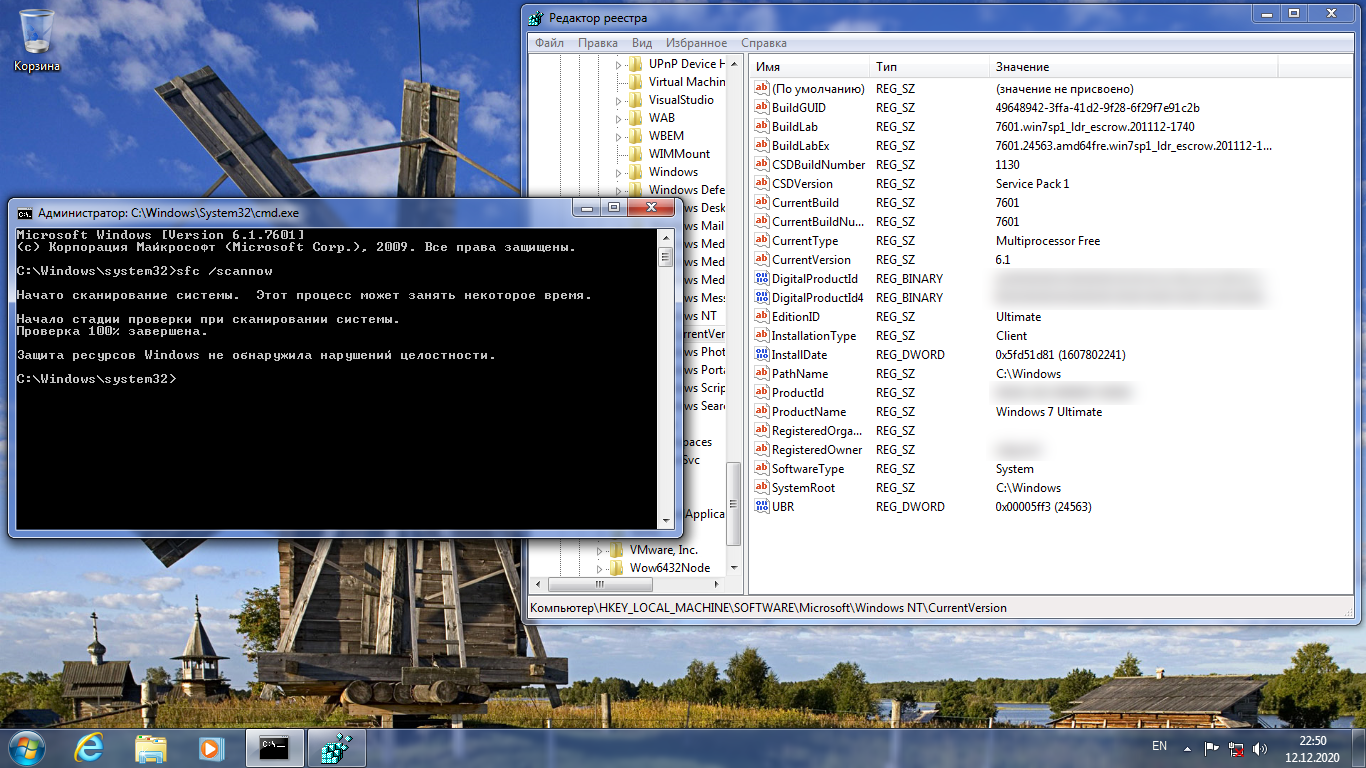Click the ProductName string value icon

coord(762,411)
